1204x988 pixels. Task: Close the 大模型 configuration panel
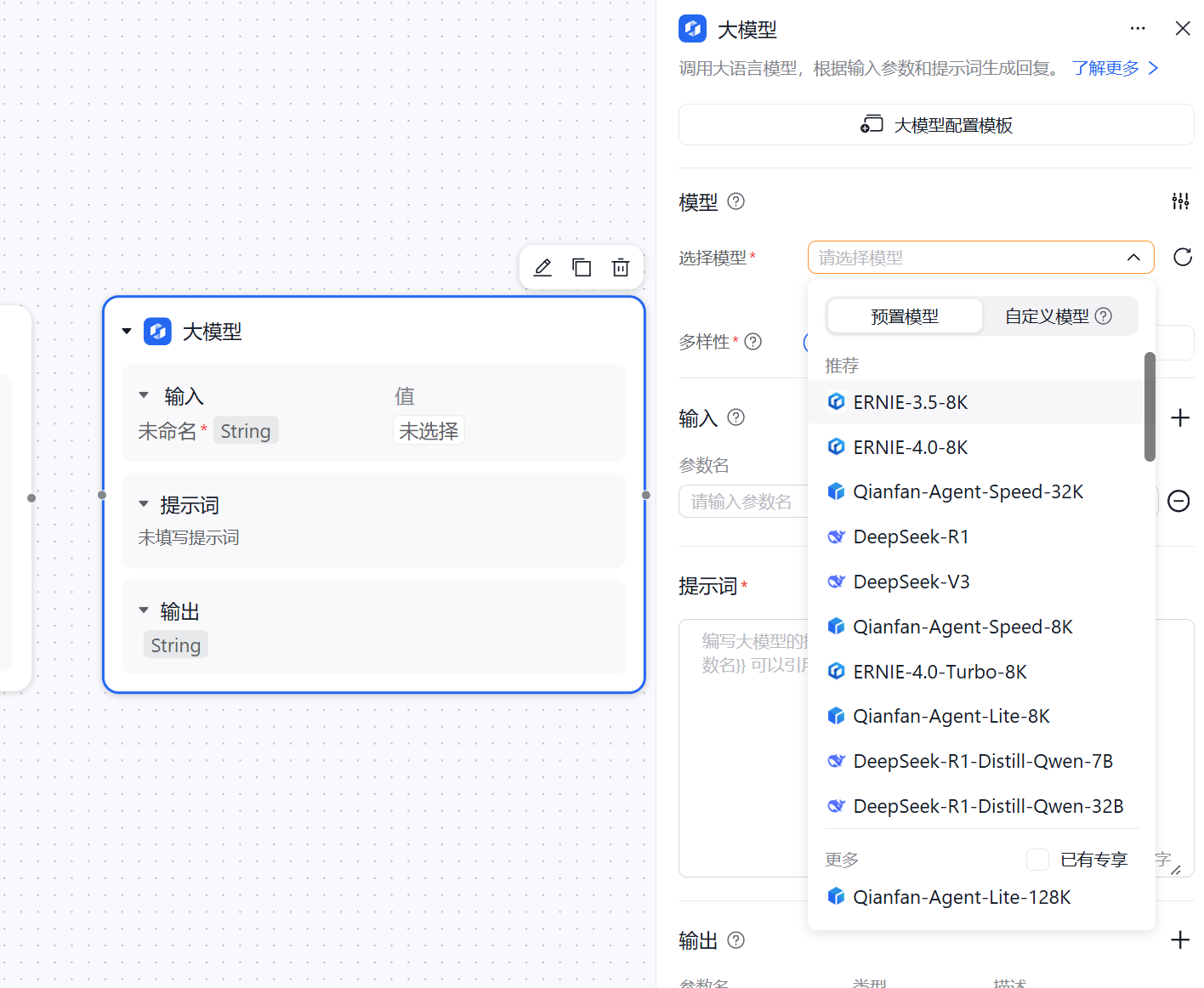click(1183, 29)
